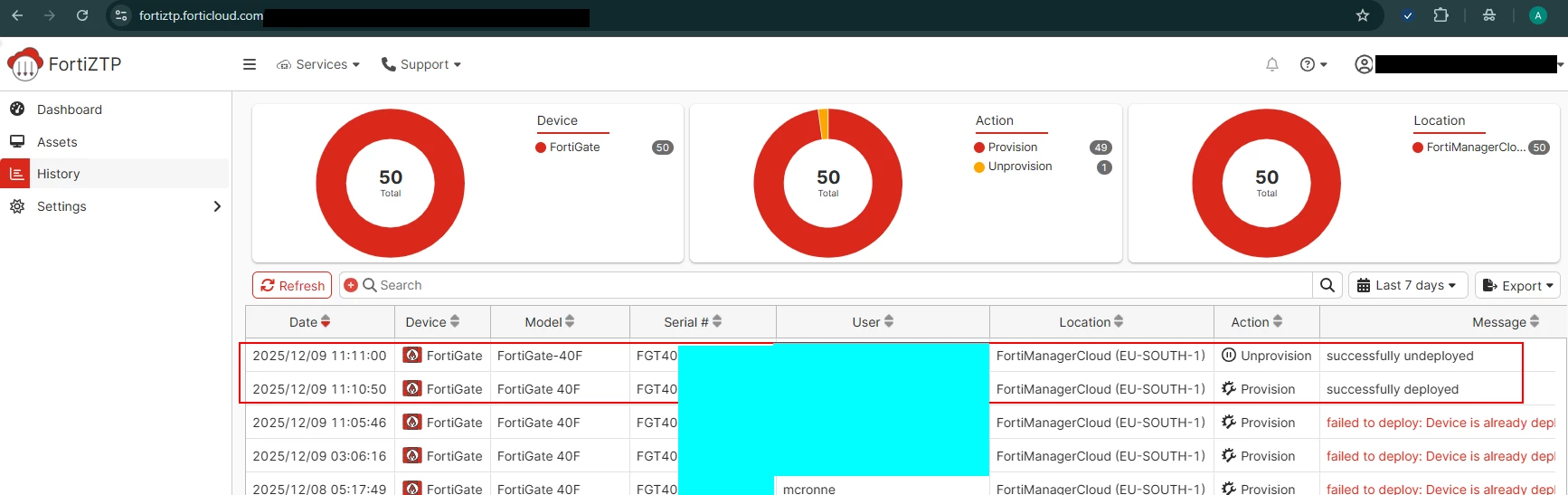Click the Unprovision power icon in 11:11:00 row

pos(1229,356)
